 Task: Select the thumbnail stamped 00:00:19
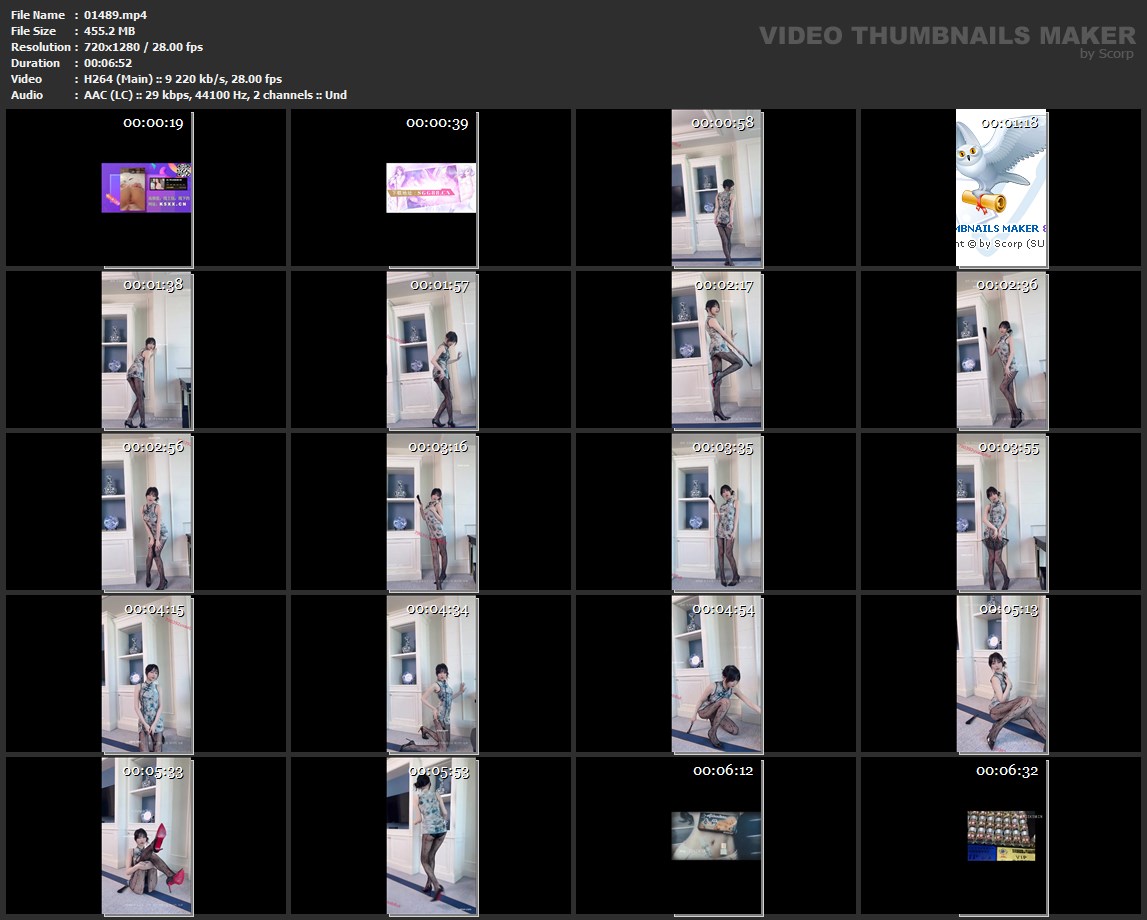click(147, 188)
